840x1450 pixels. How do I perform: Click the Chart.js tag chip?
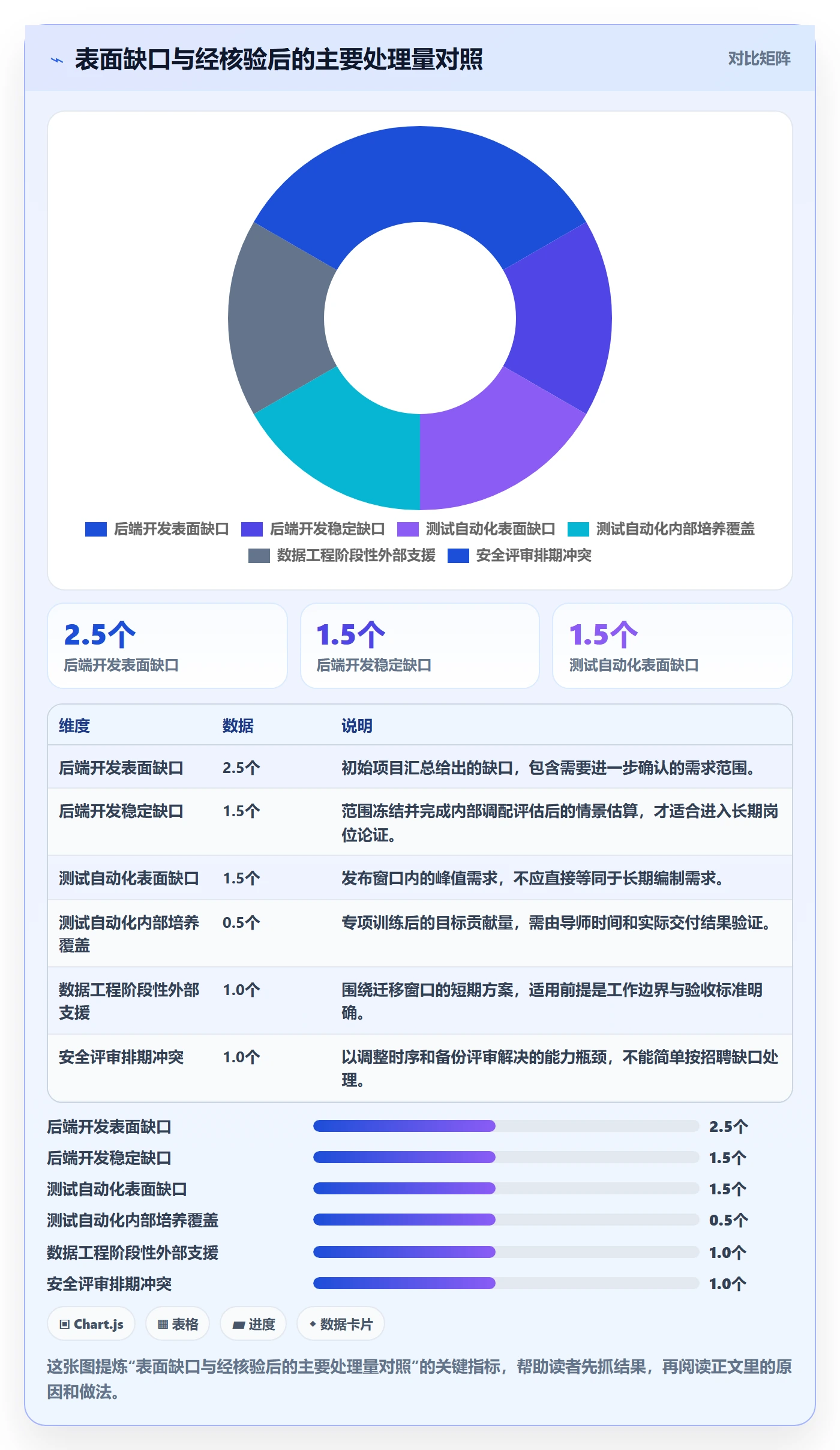click(x=91, y=1324)
